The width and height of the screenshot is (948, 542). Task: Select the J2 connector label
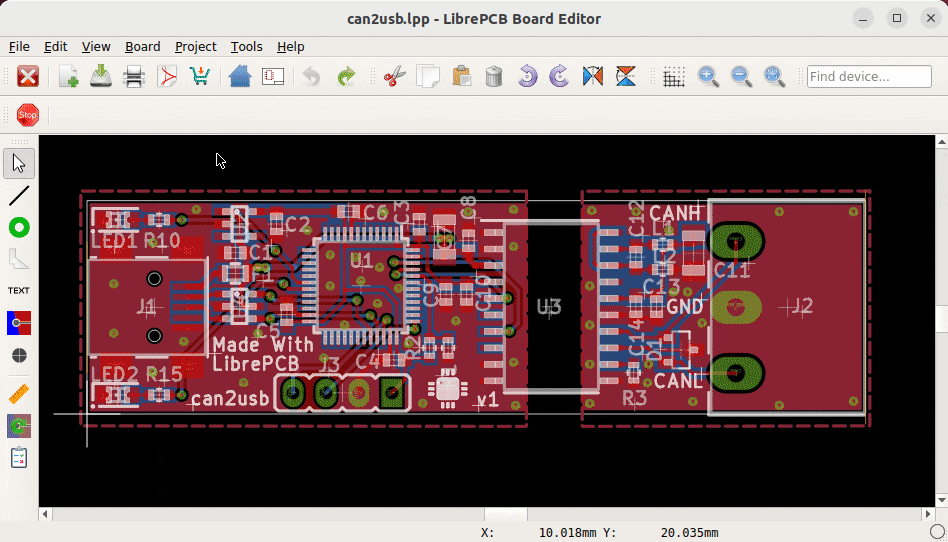point(802,307)
